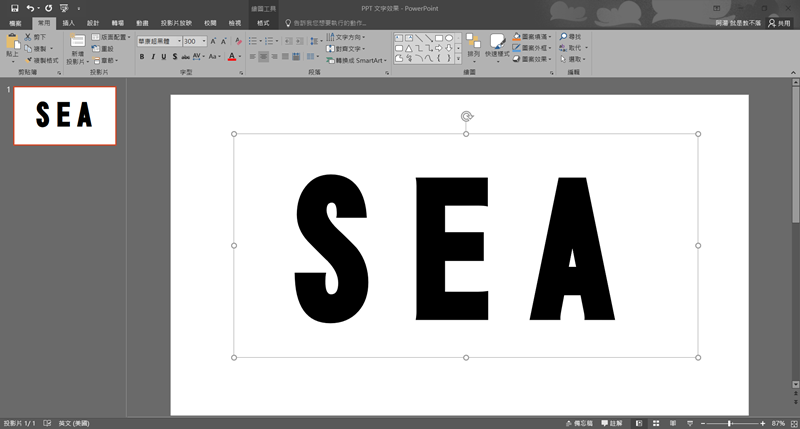Toggle Underline formatting
The width and height of the screenshot is (800, 429).
[164, 57]
